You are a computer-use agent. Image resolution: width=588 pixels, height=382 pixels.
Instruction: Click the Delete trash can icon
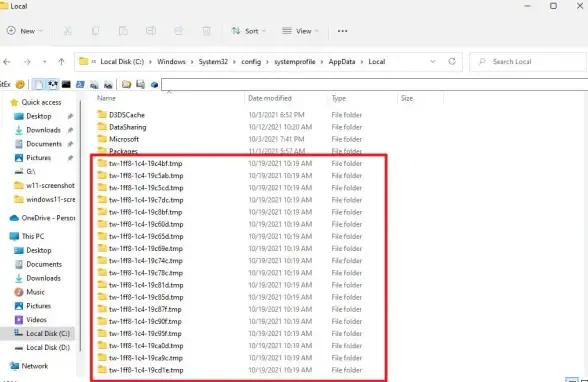[x=206, y=31]
